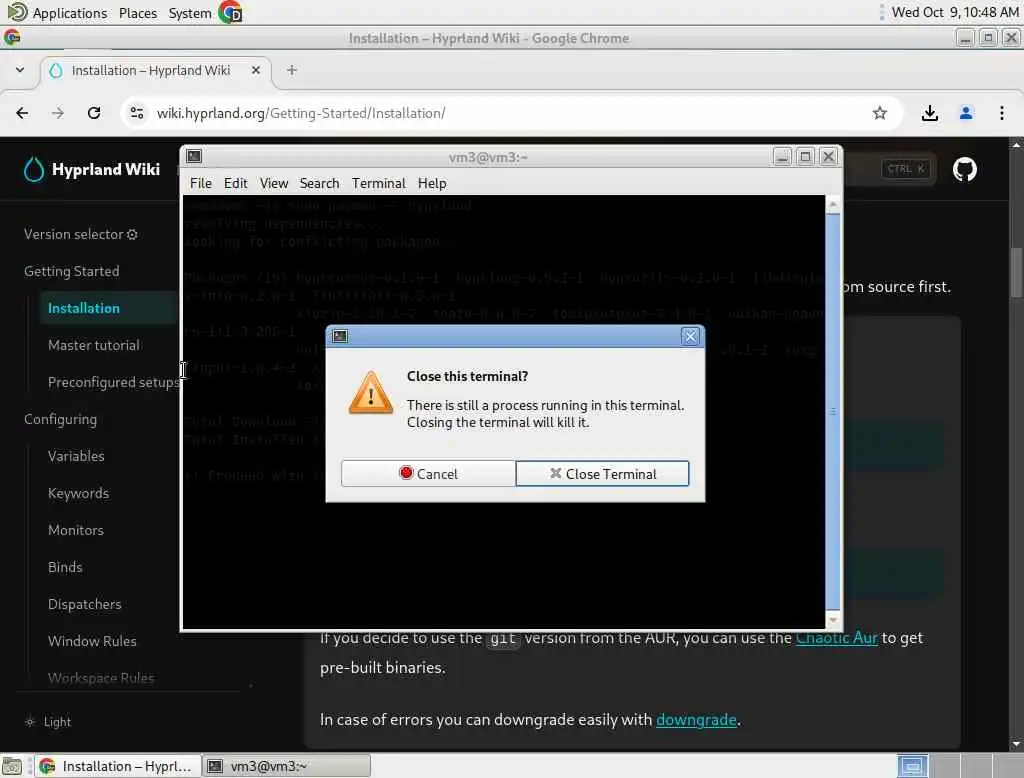1024x778 pixels.
Task: Open a new Chrome tab
Action: click(292, 70)
